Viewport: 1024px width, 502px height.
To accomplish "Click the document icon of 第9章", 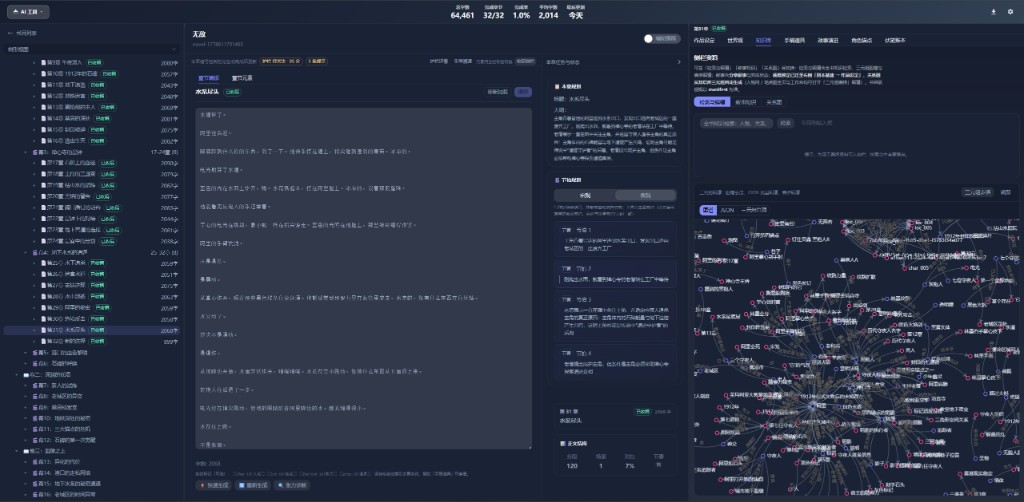I will pyautogui.click(x=43, y=63).
